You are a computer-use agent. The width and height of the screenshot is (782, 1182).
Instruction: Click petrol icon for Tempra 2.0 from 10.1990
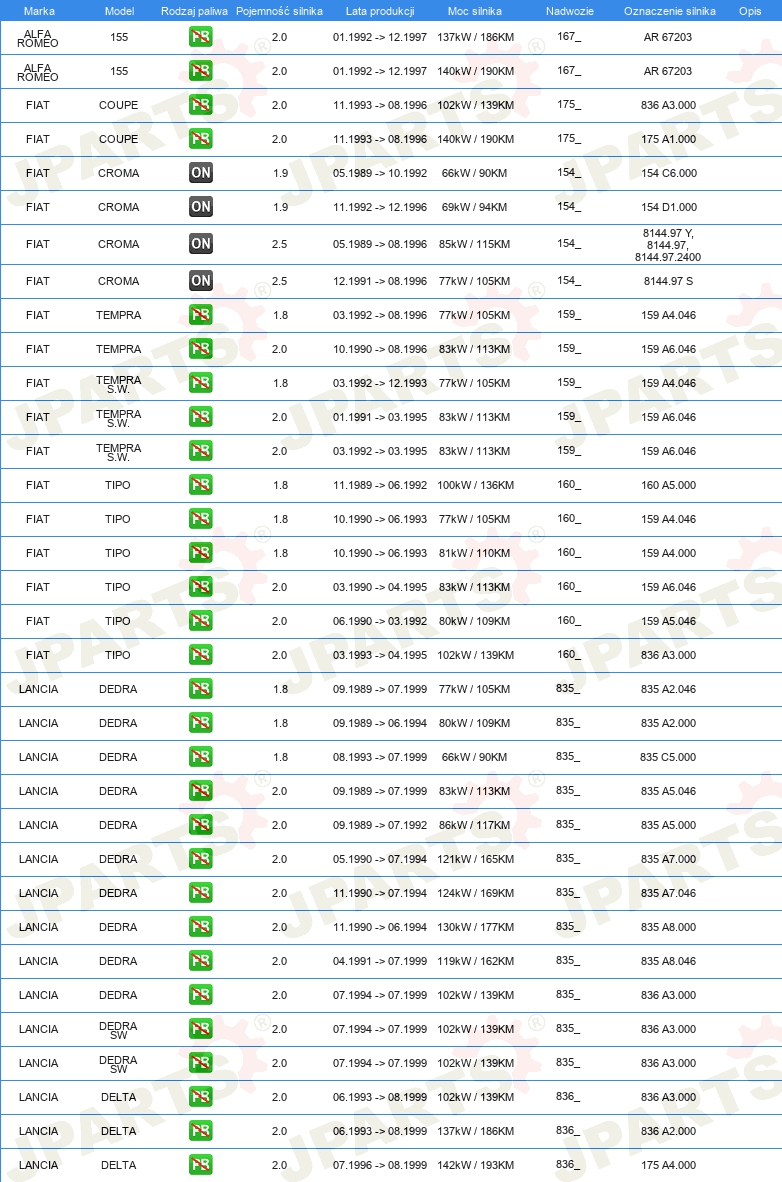[x=201, y=348]
